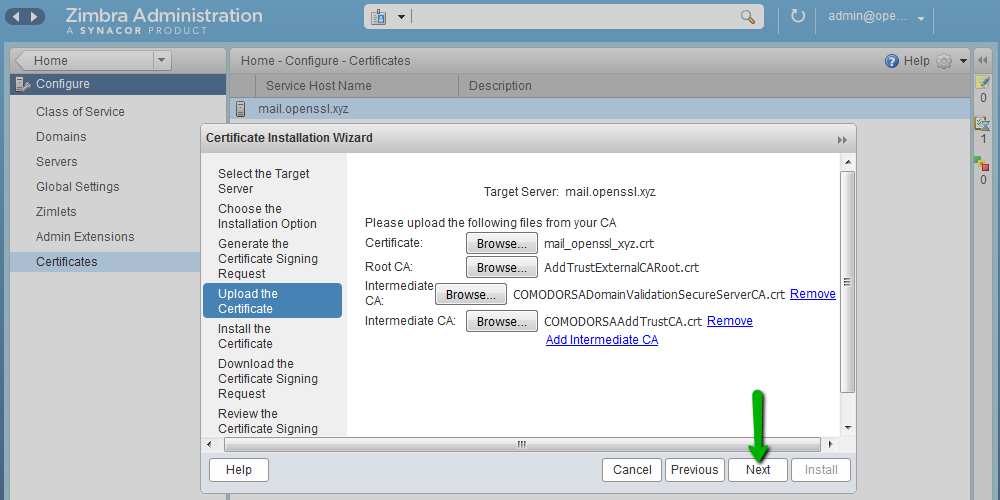The image size is (1000, 500).
Task: Open the Home navigation dropdown arrow
Action: click(x=162, y=61)
